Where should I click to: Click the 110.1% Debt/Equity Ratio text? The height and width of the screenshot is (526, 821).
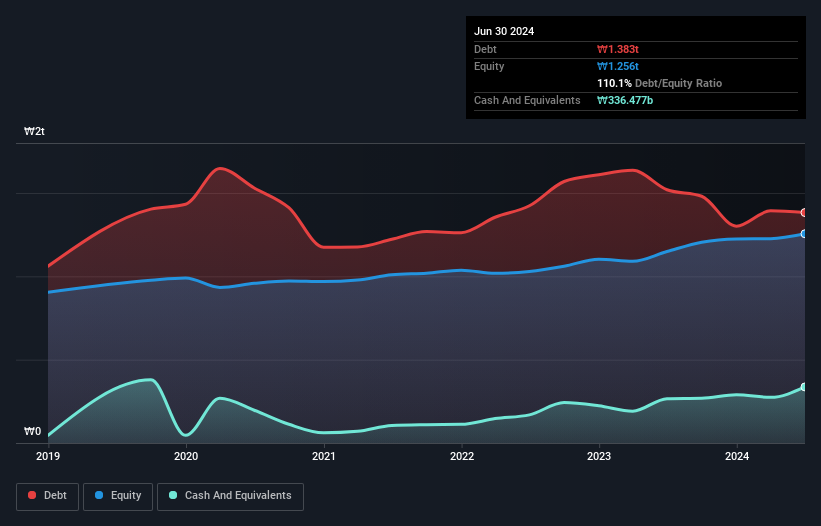pyautogui.click(x=659, y=83)
